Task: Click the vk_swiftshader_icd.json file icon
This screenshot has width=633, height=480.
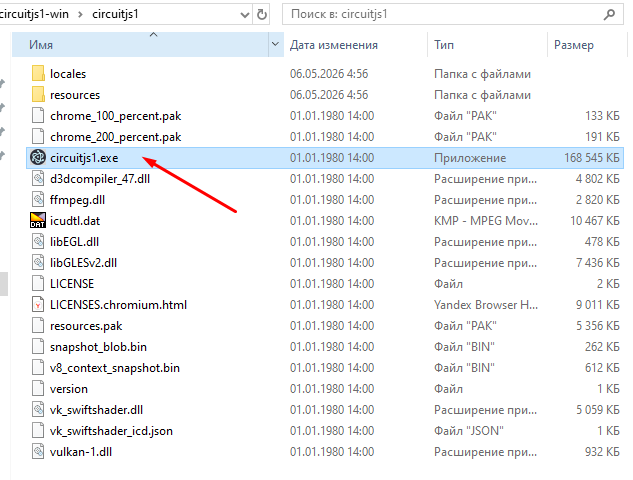Action: (x=38, y=430)
